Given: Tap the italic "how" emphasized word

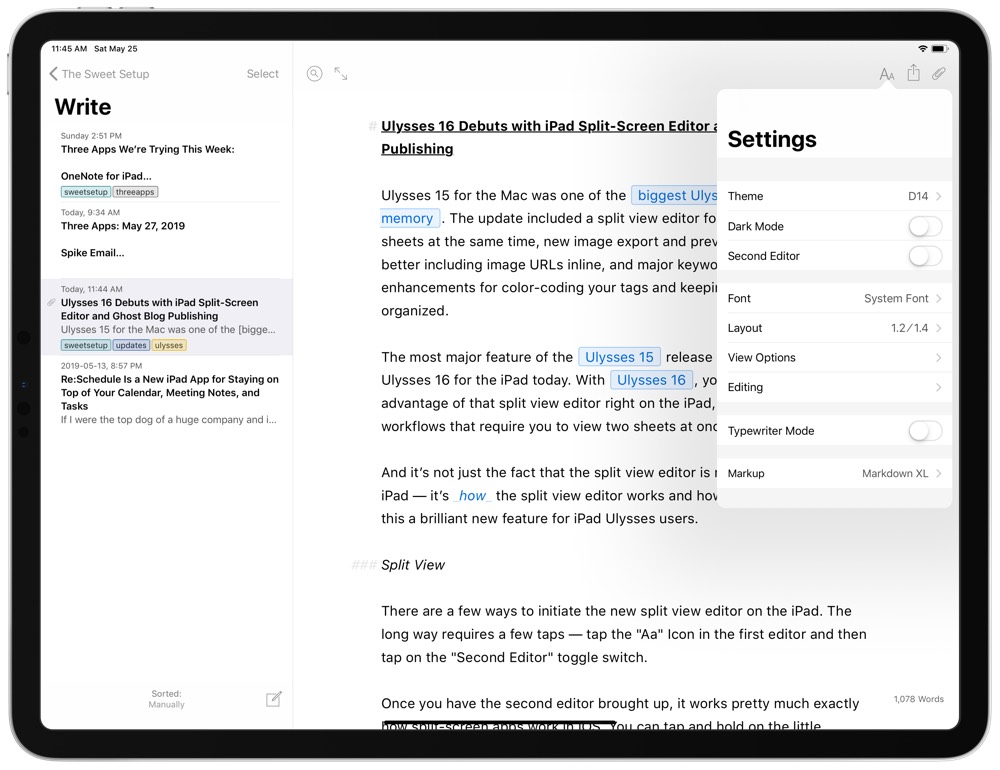Looking at the screenshot, I should pyautogui.click(x=473, y=496).
